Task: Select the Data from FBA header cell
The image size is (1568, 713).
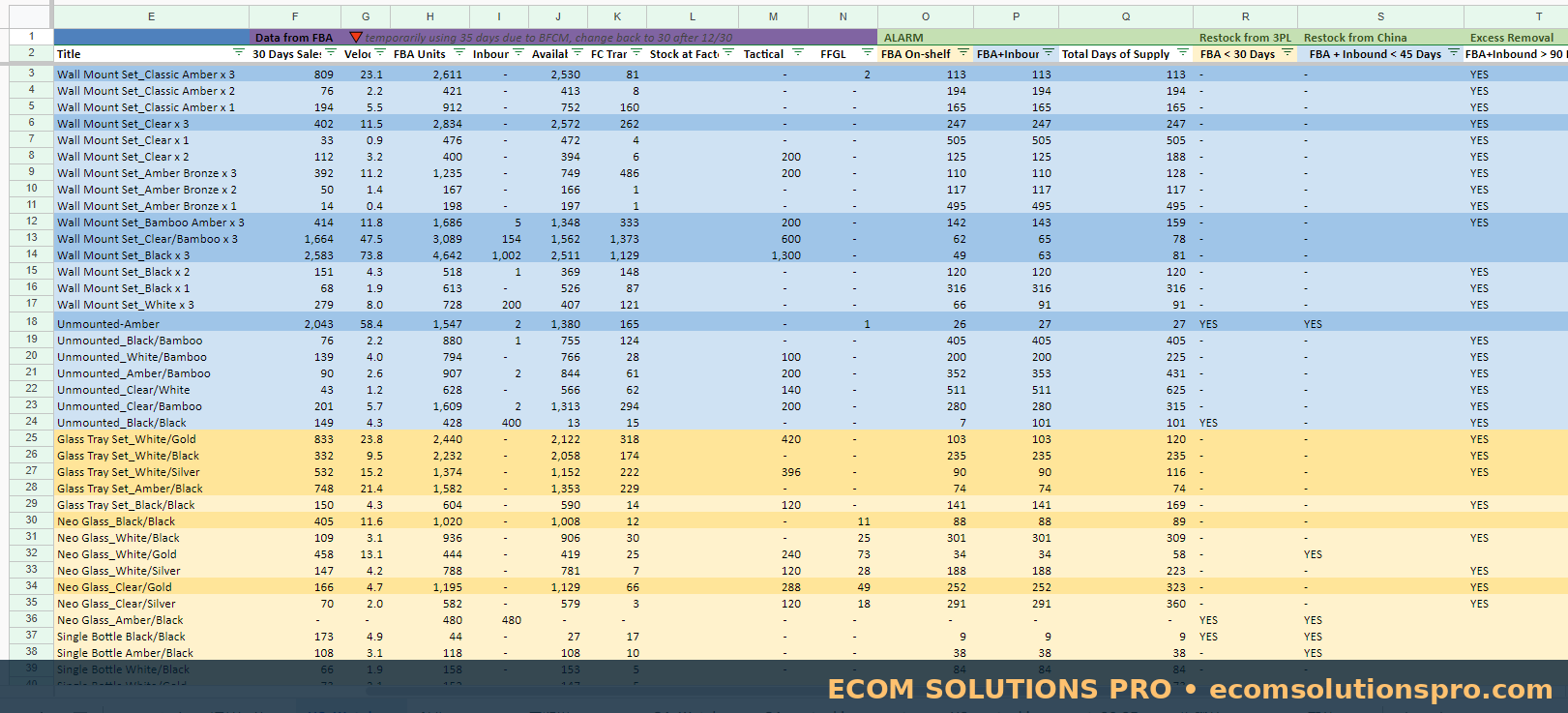Action: tap(294, 37)
